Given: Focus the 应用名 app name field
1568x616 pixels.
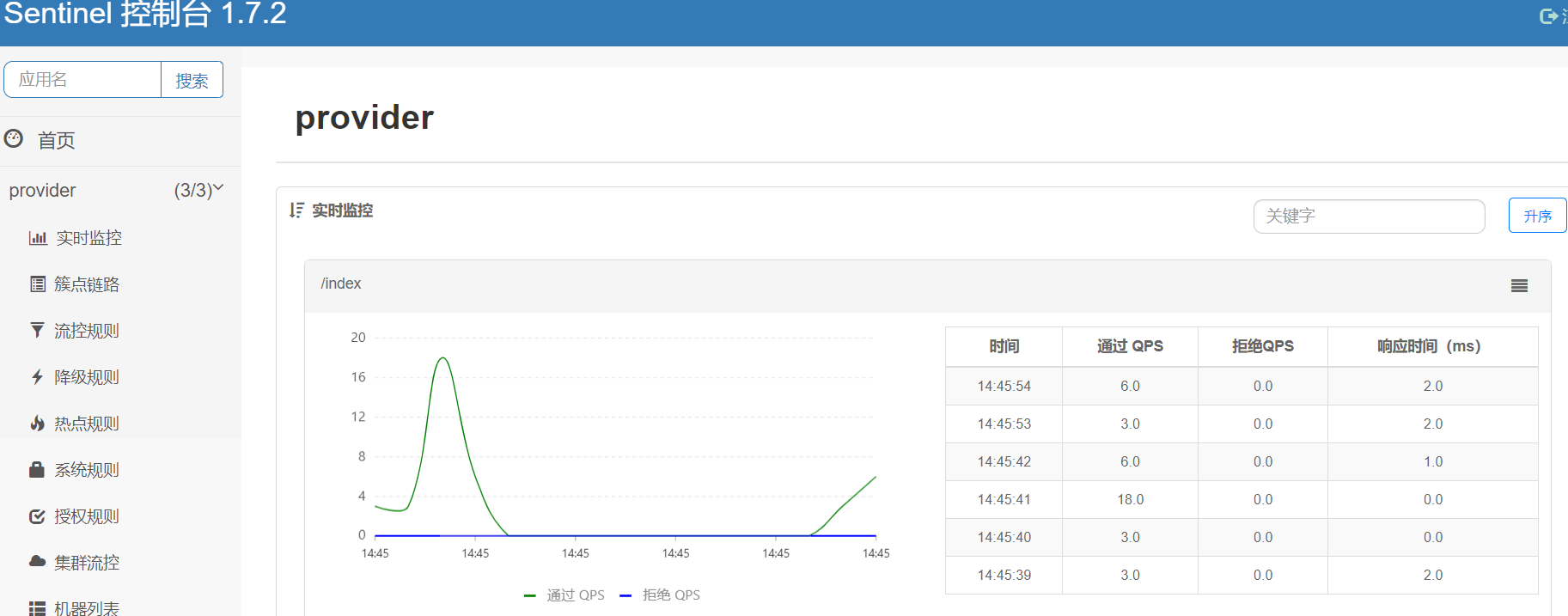Looking at the screenshot, I should click(x=82, y=80).
